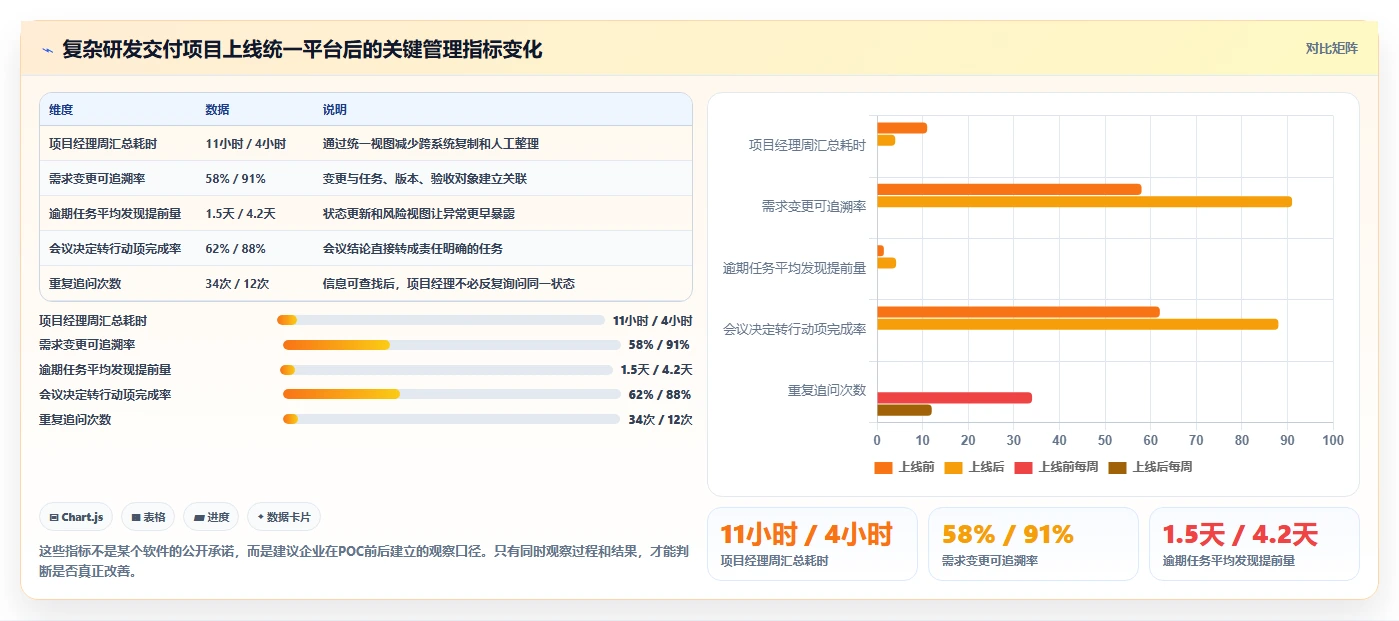
Task: Click the 需求变更可追溯率 progress bar
Action: 452,344
